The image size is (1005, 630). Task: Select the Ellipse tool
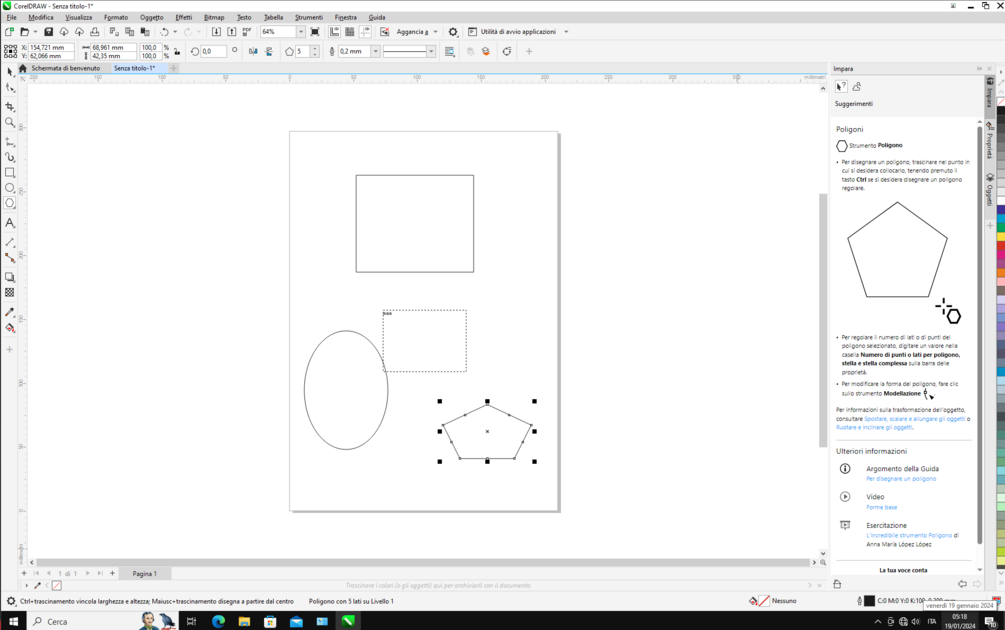[x=10, y=188]
